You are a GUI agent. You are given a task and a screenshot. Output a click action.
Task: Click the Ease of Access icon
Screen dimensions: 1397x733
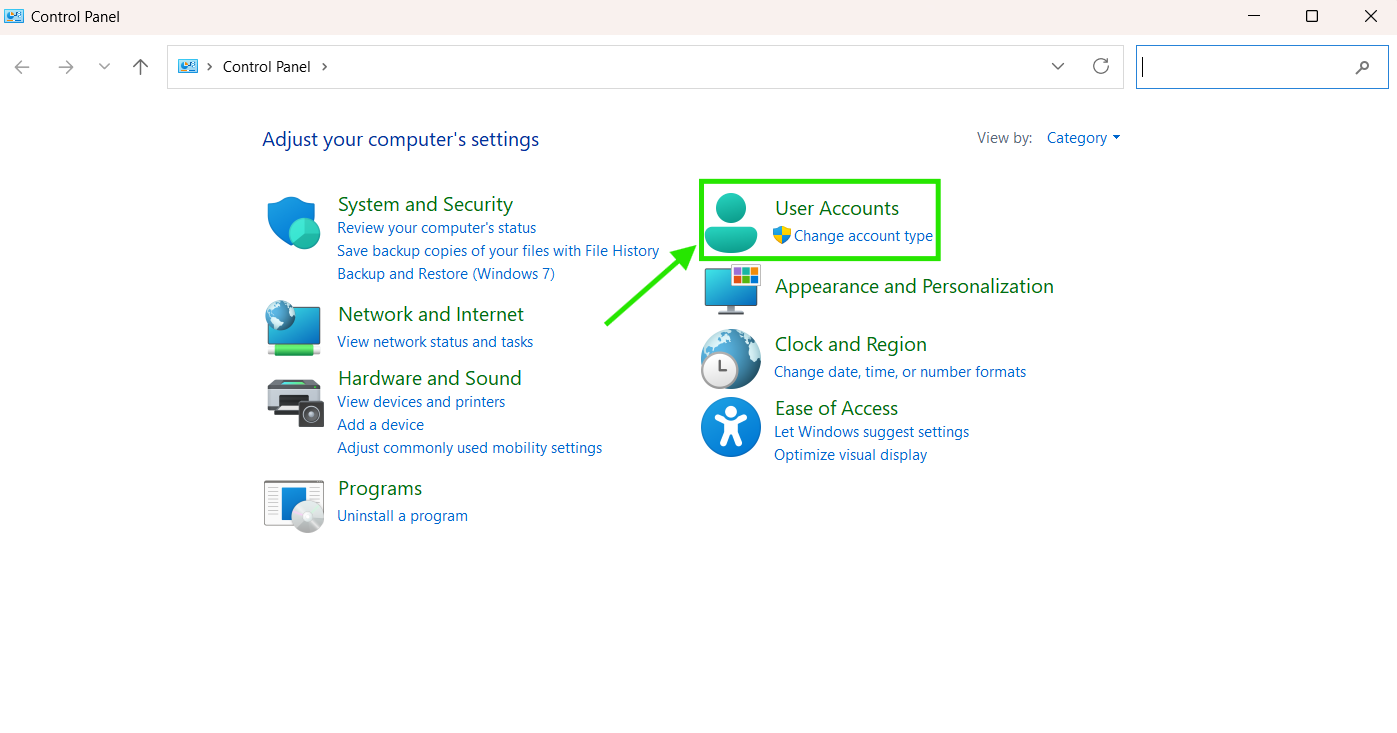coord(731,427)
